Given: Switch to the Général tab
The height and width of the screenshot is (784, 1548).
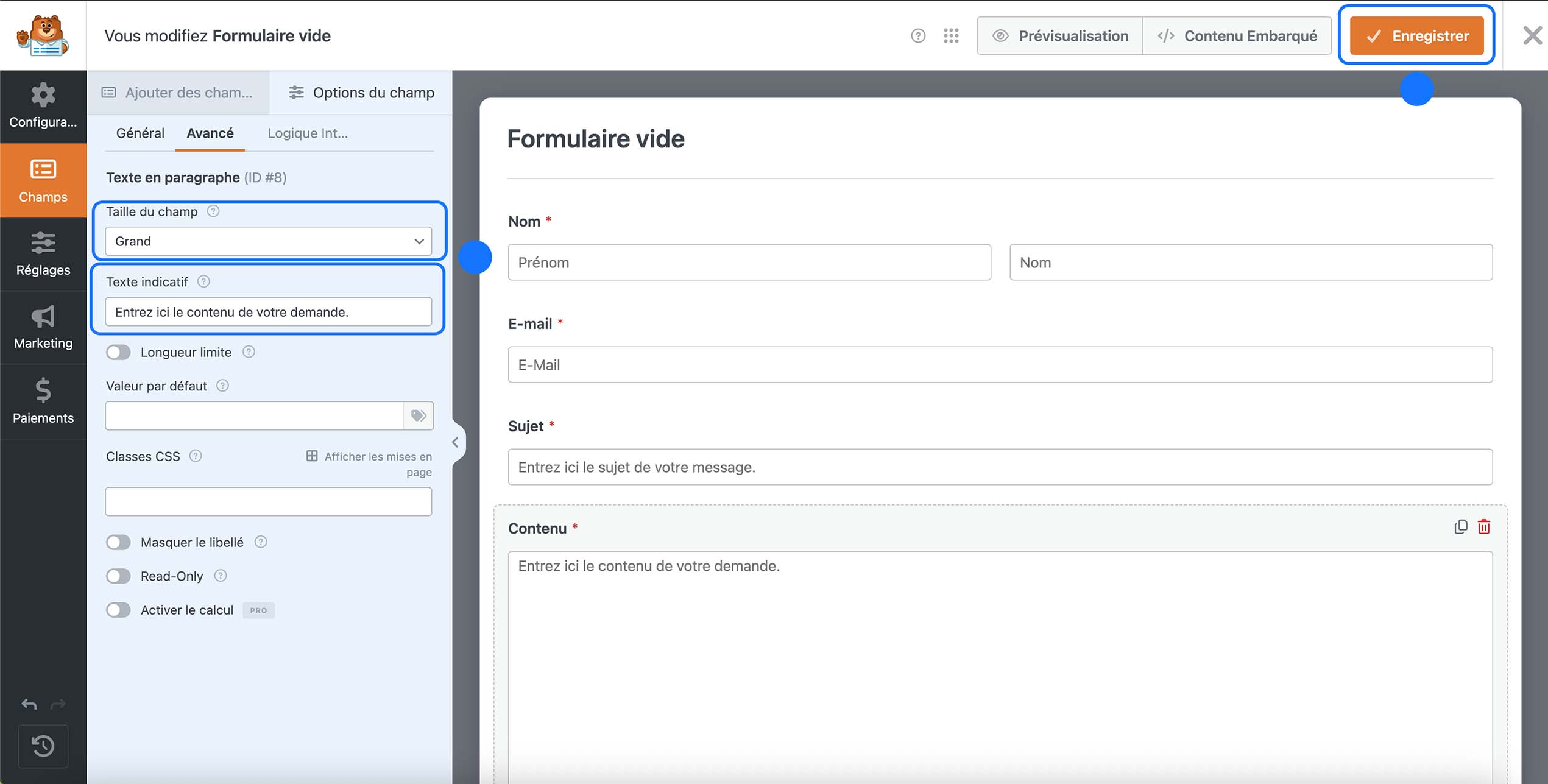Looking at the screenshot, I should [140, 133].
